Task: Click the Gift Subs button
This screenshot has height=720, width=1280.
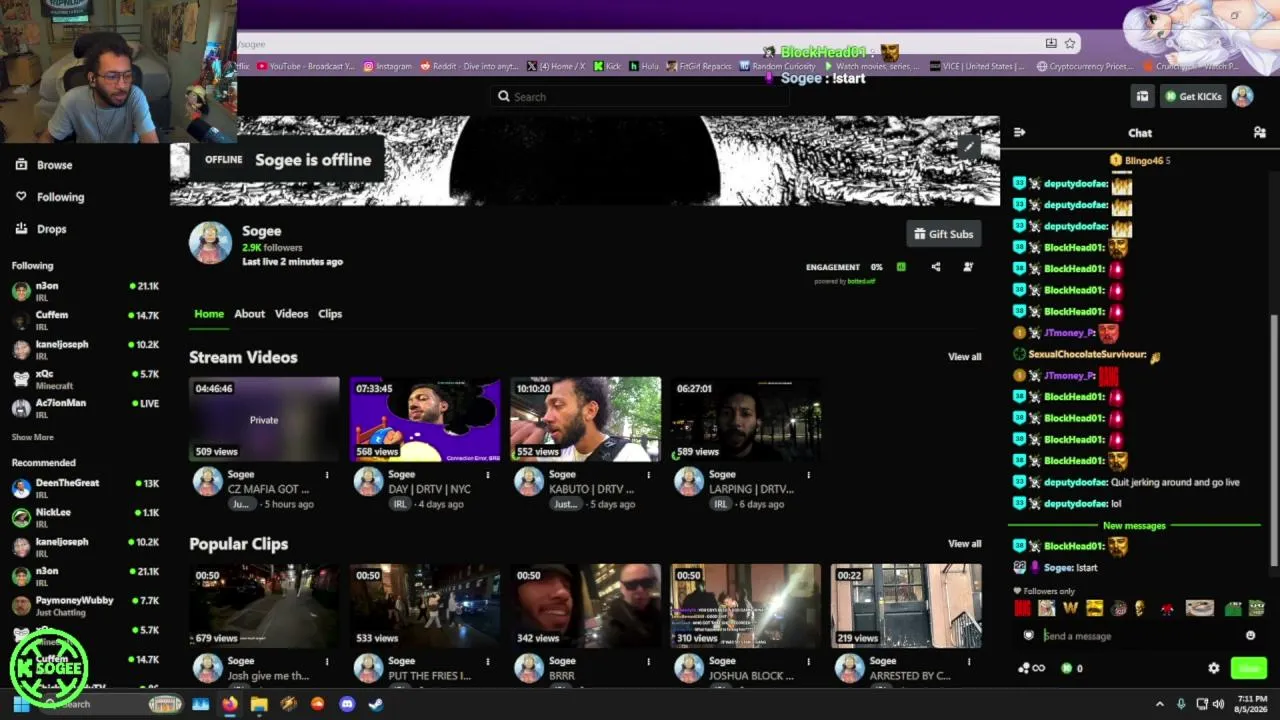Action: coord(943,234)
